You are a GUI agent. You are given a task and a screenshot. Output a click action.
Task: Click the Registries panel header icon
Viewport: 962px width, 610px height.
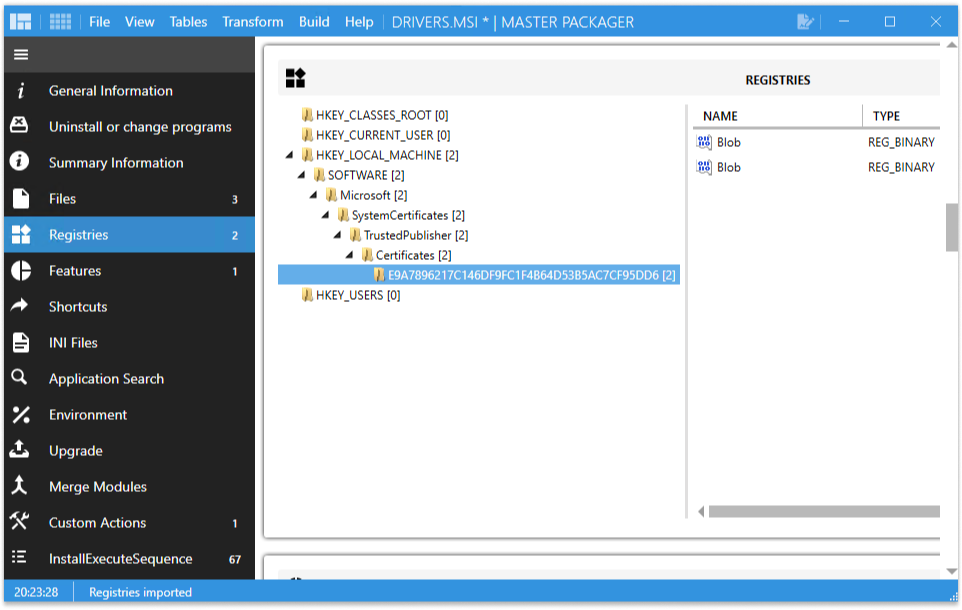click(x=295, y=79)
